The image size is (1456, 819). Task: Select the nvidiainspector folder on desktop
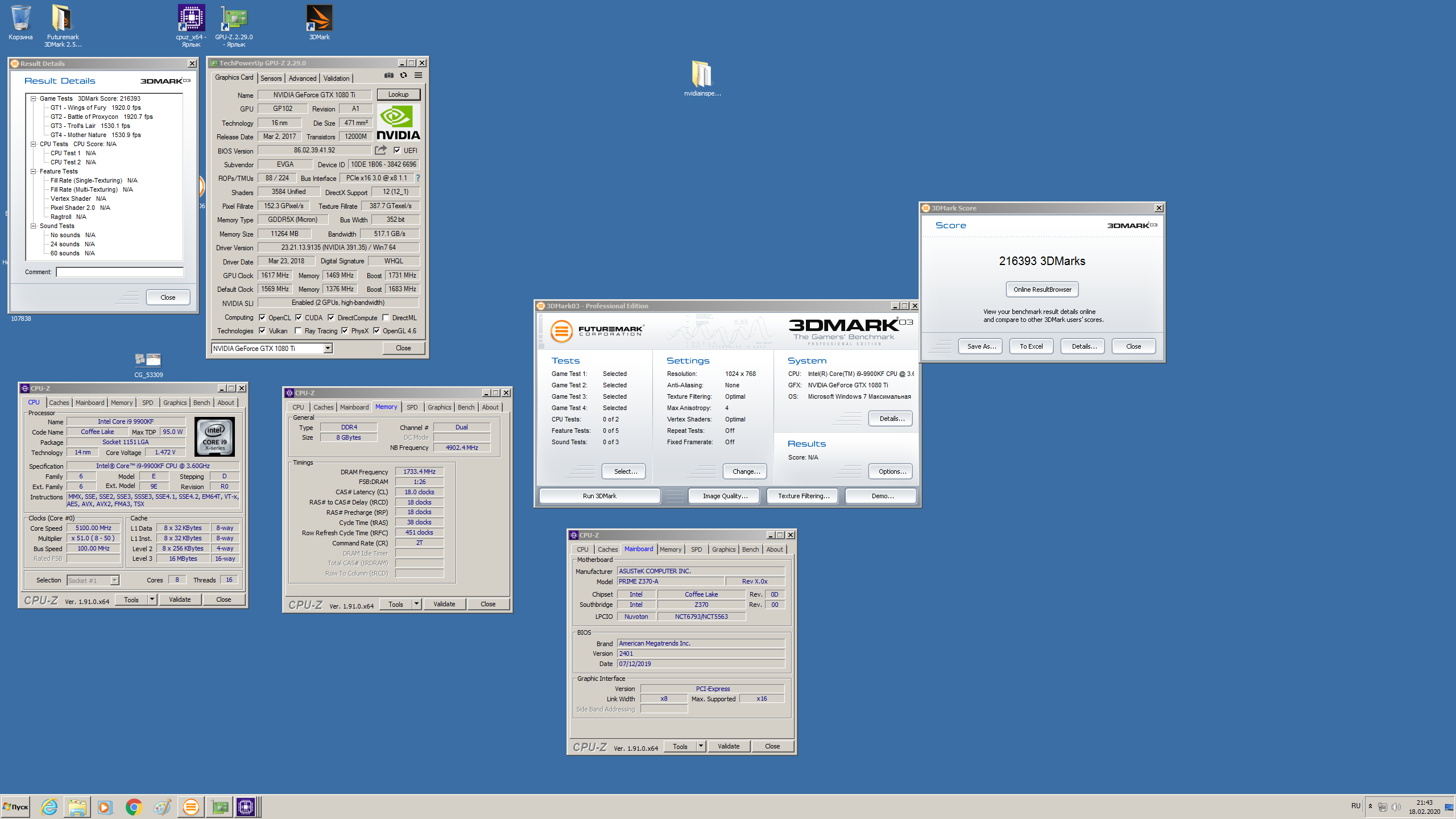(x=702, y=78)
